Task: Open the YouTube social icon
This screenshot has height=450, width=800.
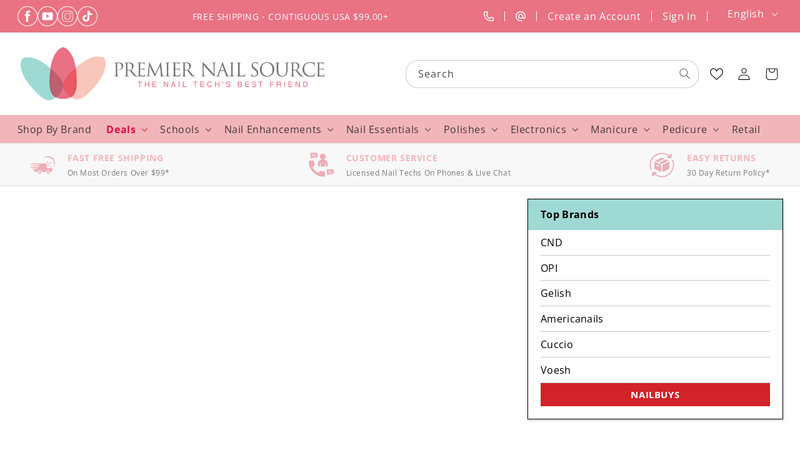Action: click(47, 16)
